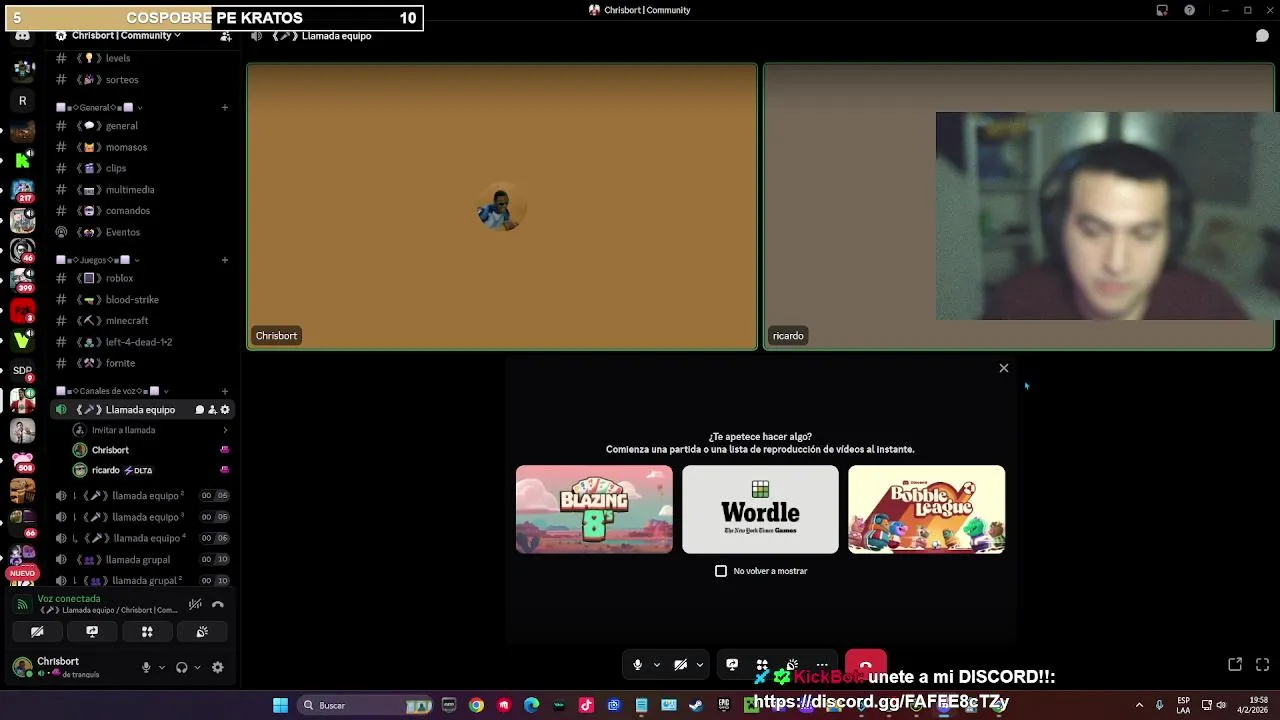Expand headphone output options in user panel
The width and height of the screenshot is (1280, 720).
[x=197, y=667]
